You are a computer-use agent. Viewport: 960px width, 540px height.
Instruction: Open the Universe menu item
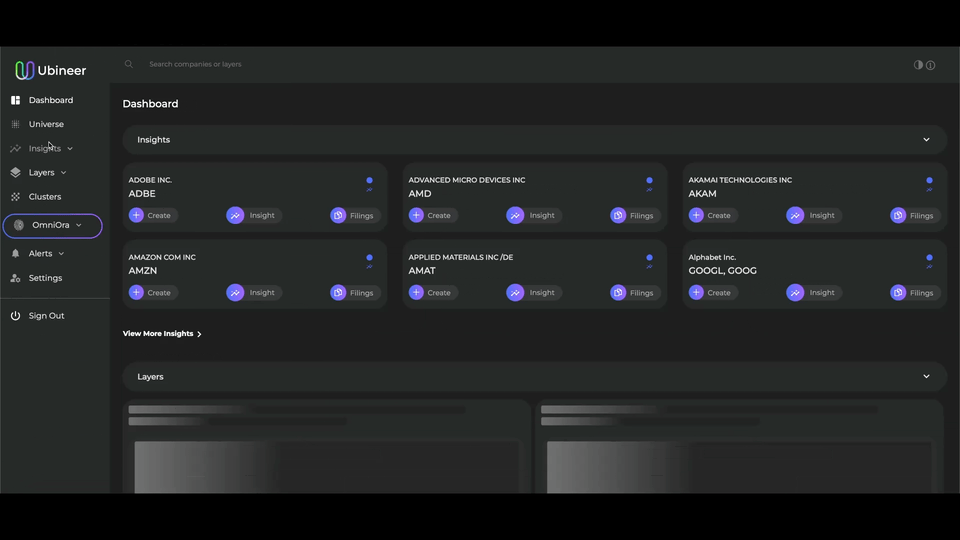(x=46, y=124)
